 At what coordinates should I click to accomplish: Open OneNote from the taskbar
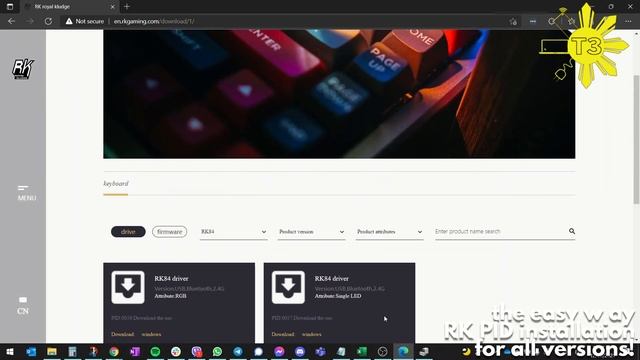(135, 351)
